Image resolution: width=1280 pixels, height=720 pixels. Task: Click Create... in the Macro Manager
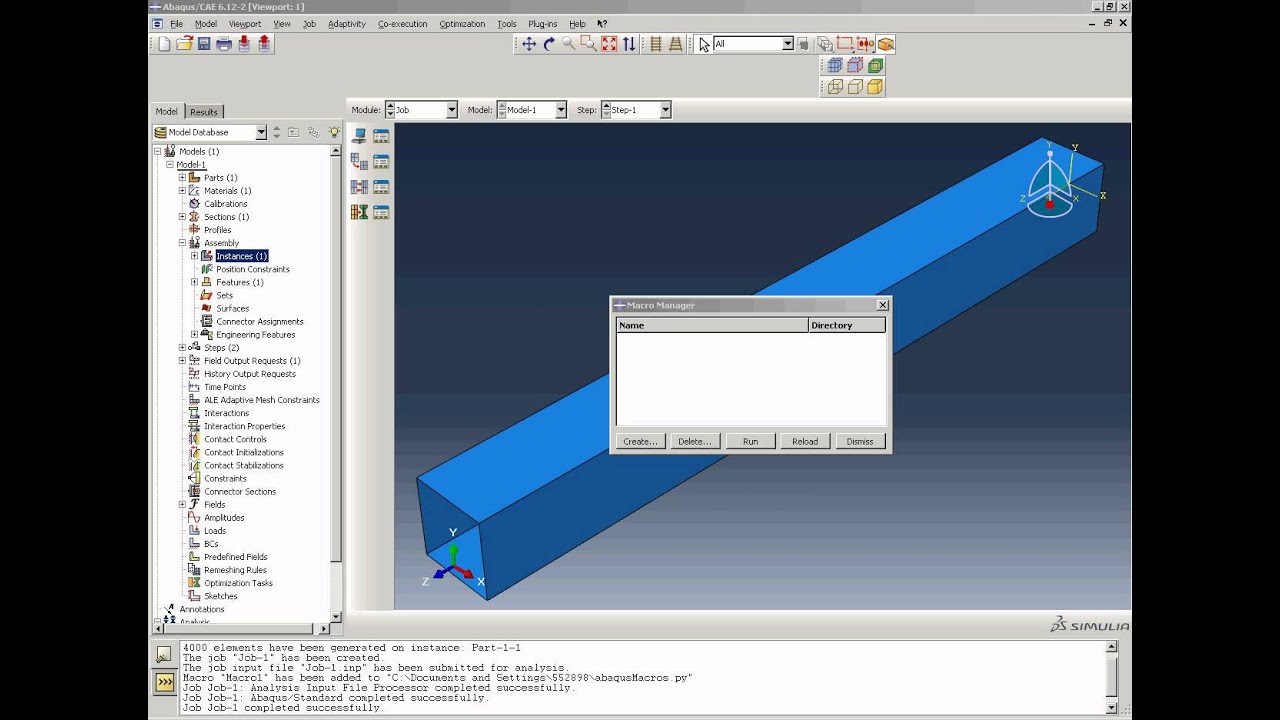(640, 441)
